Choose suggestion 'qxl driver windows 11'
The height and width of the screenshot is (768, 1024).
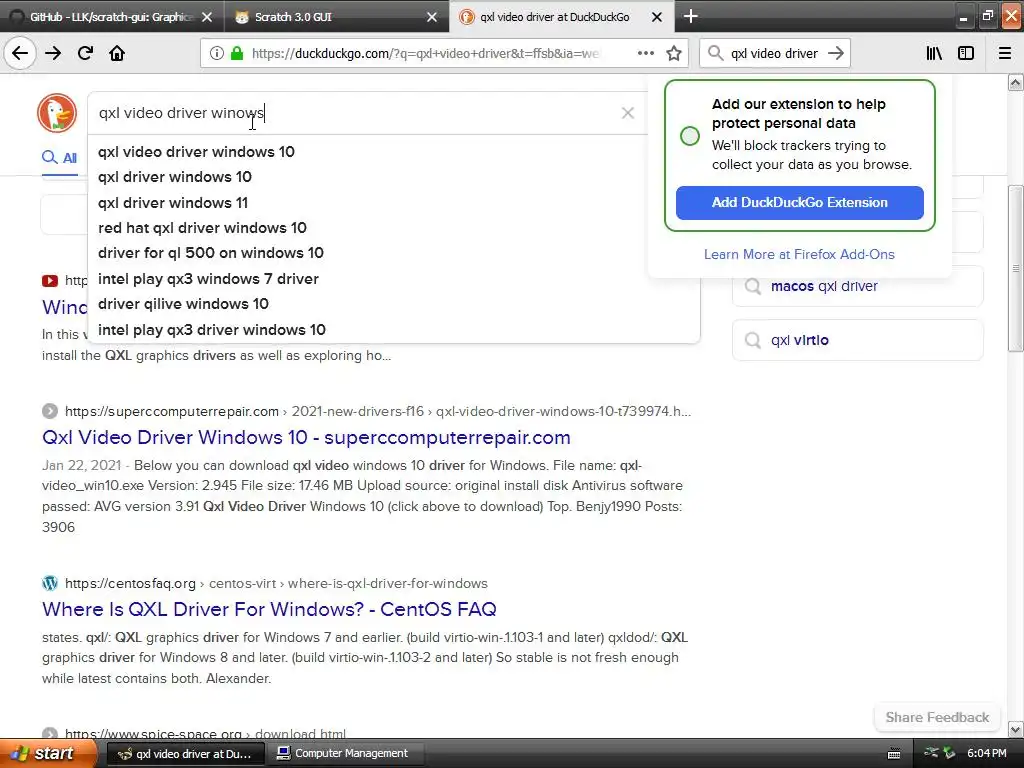[x=172, y=203]
